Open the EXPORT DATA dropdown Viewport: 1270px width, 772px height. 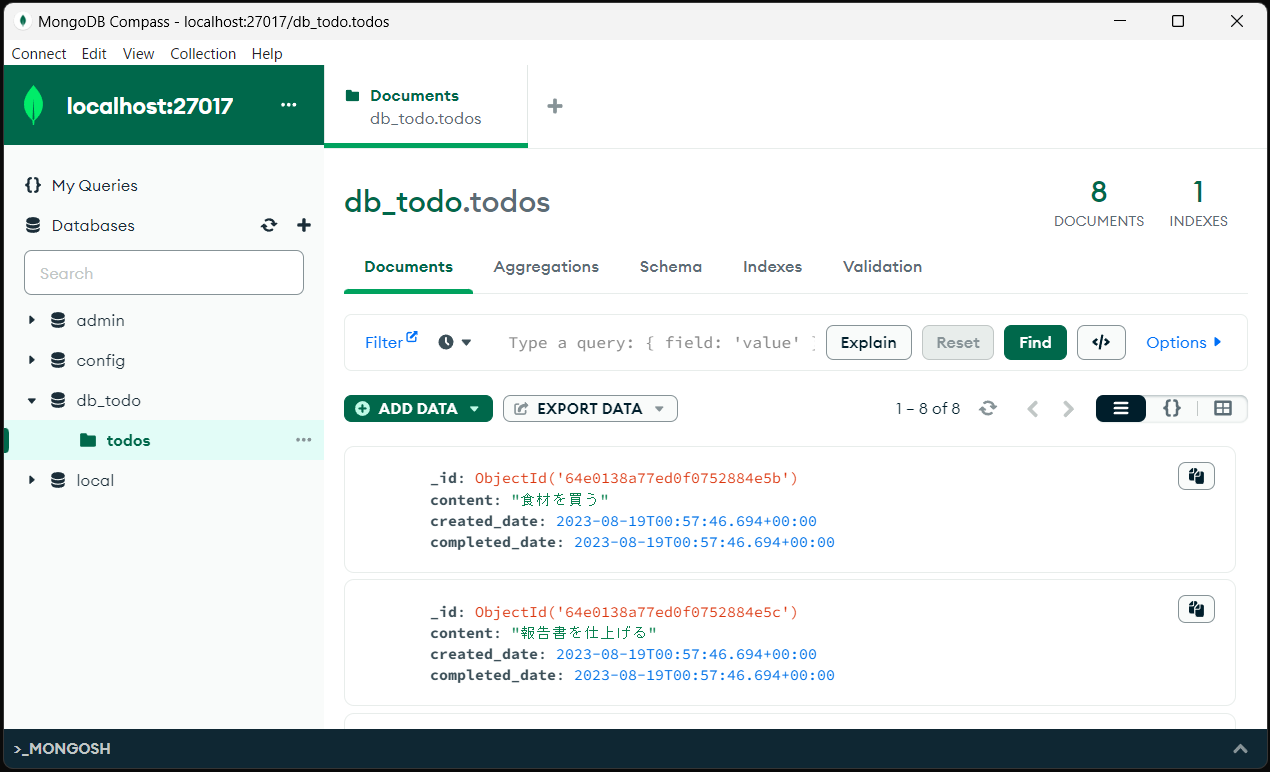[590, 408]
